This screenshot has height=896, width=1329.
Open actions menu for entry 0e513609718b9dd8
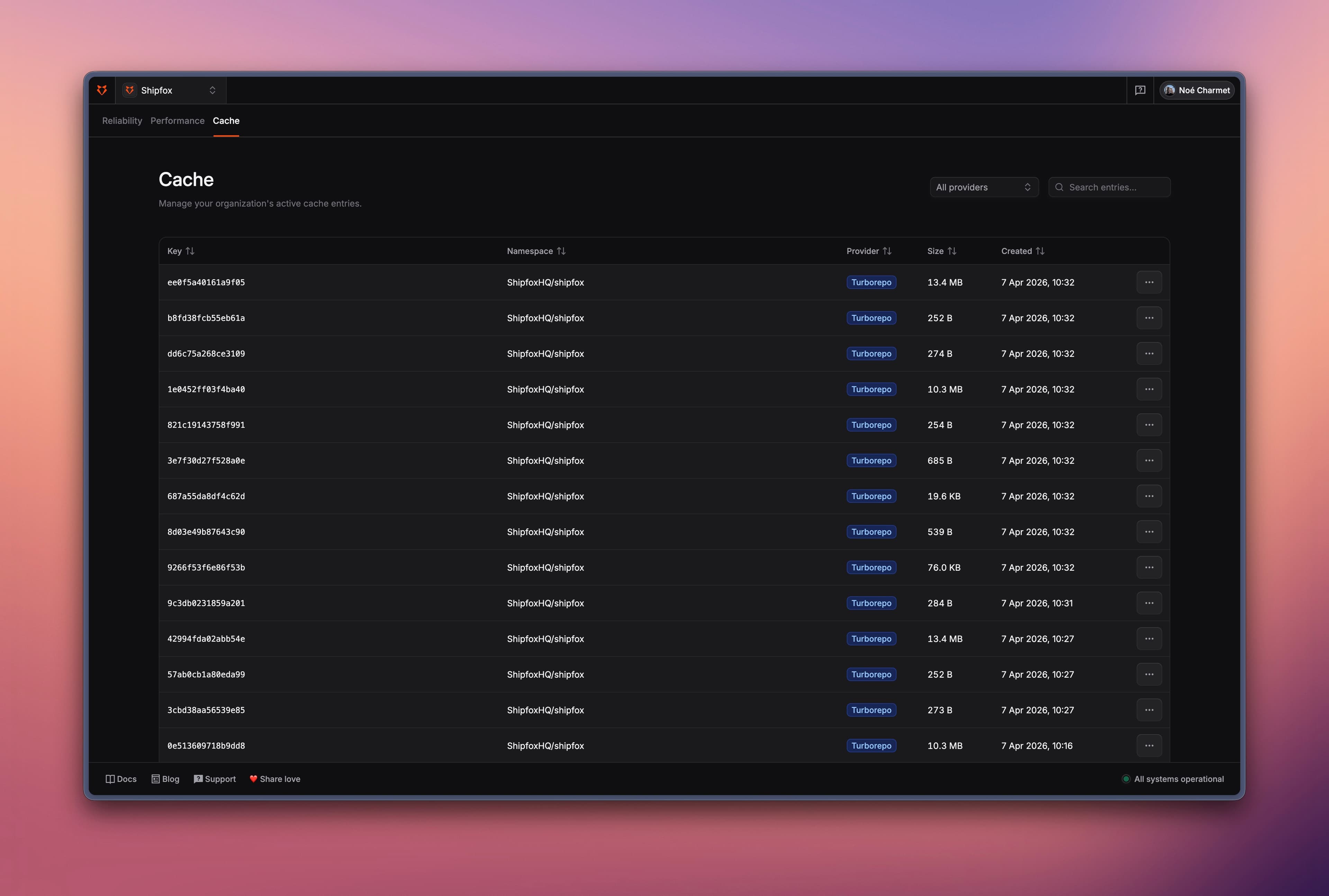click(x=1149, y=746)
